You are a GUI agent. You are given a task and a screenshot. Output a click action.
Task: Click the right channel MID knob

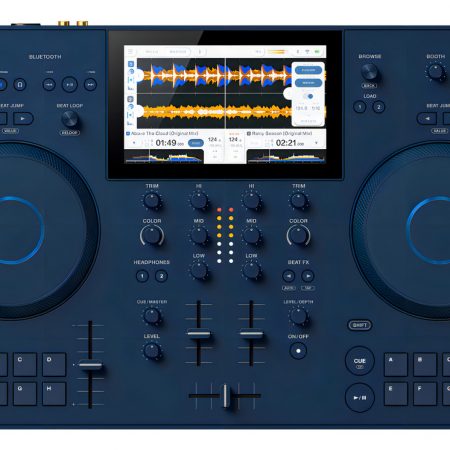(x=251, y=236)
